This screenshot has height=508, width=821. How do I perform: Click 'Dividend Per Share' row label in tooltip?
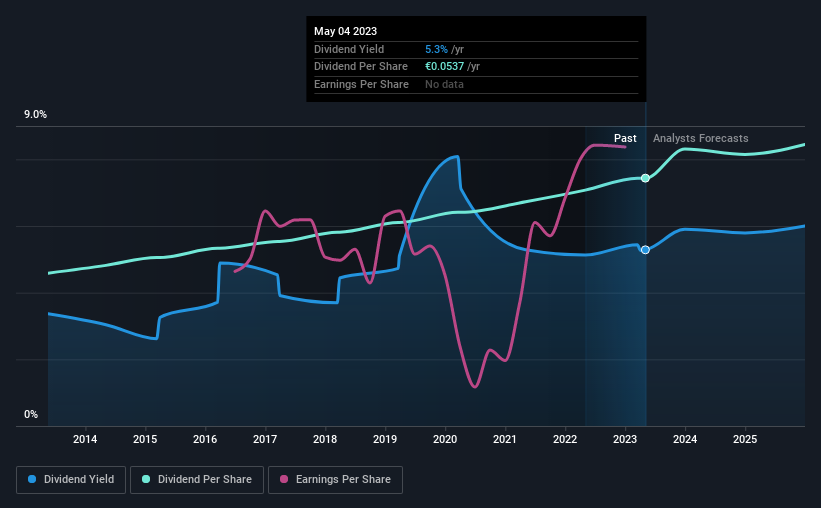(361, 67)
